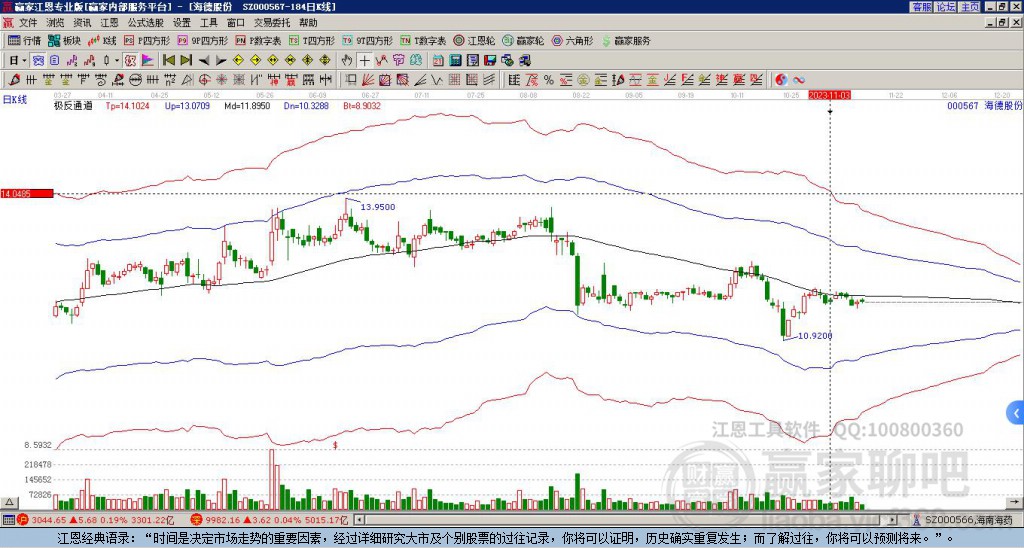Click the 极反通道 indicator name
This screenshot has width=1024, height=548.
[x=72, y=105]
